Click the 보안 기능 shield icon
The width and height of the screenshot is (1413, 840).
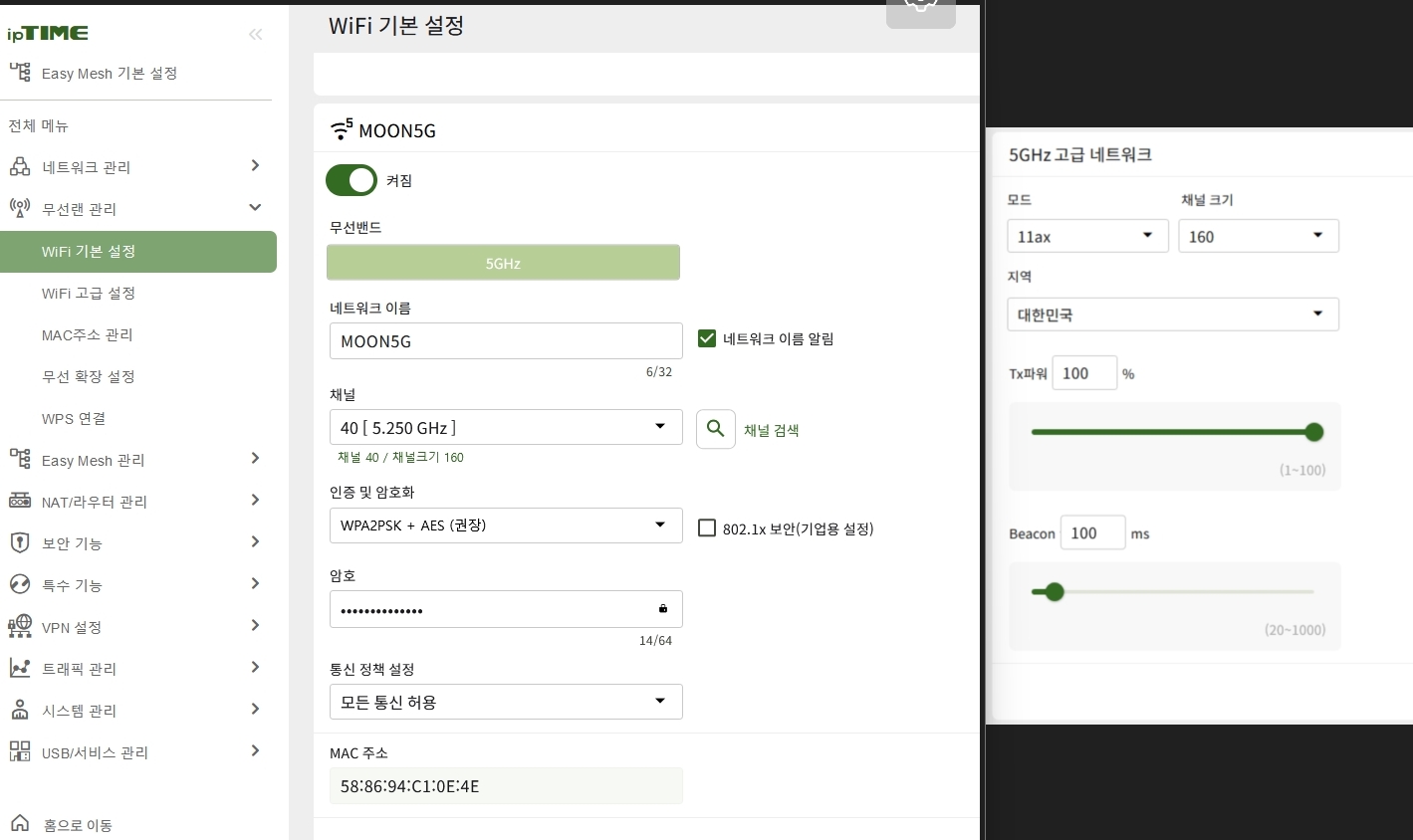[20, 542]
